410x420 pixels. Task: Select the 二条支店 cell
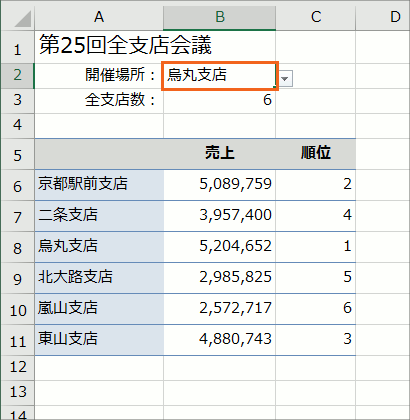point(99,216)
